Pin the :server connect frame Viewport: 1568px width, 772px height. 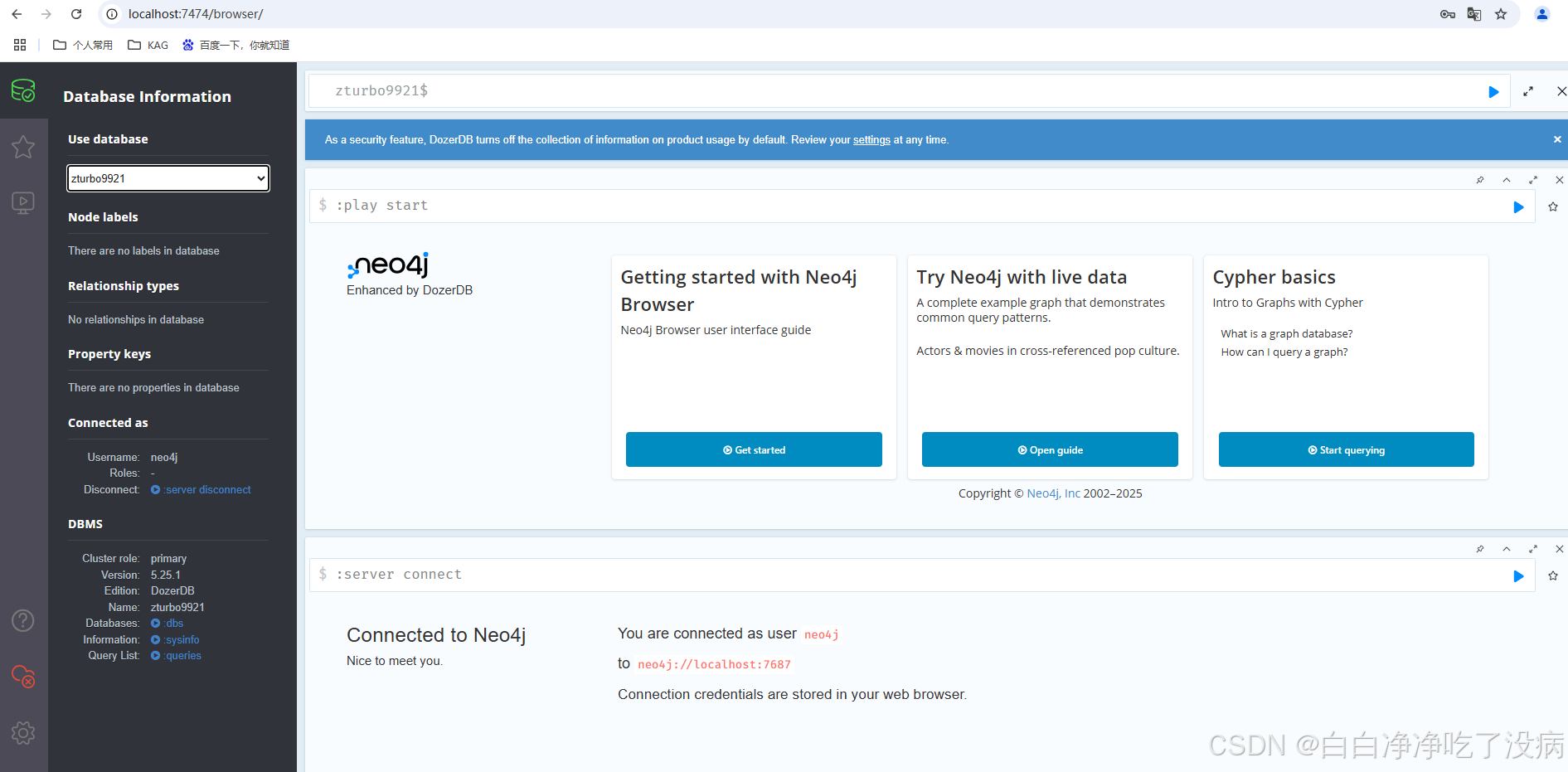(1480, 549)
